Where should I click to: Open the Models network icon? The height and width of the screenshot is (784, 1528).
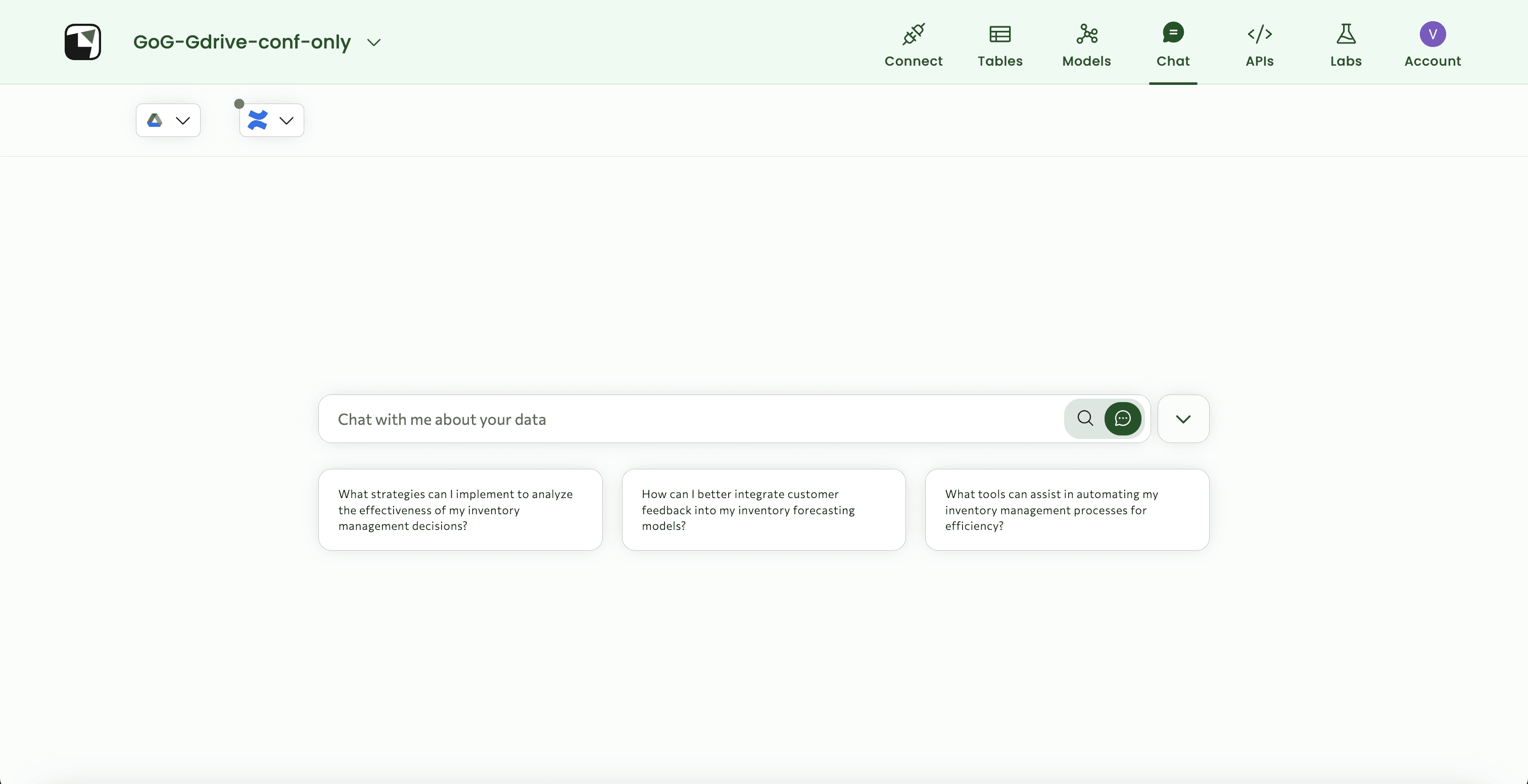point(1086,34)
